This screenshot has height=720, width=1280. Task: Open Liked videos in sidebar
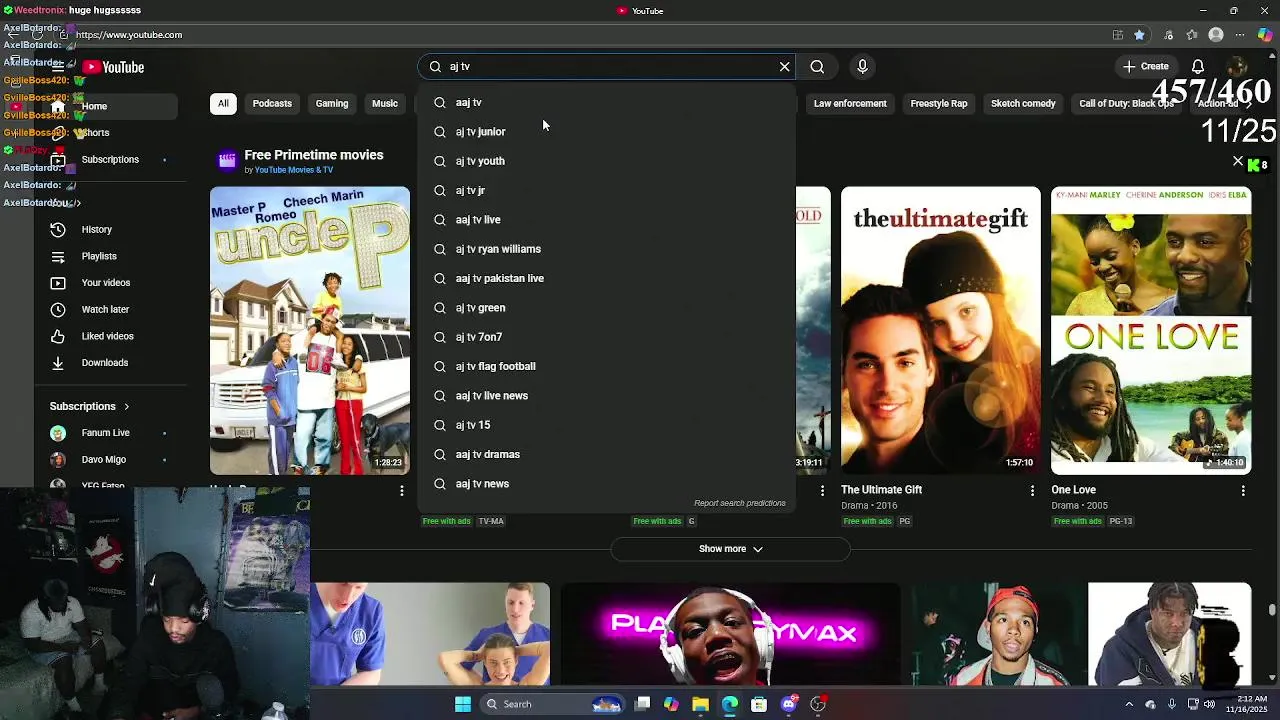(107, 336)
